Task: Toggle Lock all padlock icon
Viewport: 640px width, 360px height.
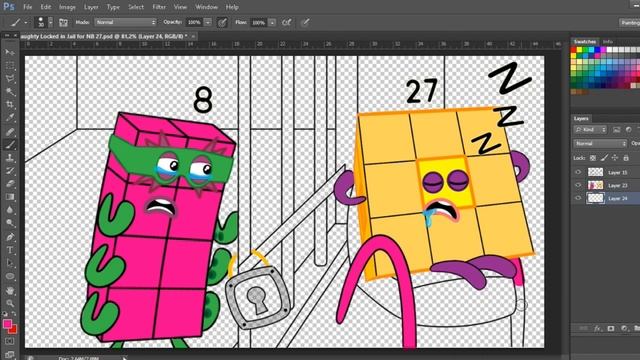Action: coord(626,158)
